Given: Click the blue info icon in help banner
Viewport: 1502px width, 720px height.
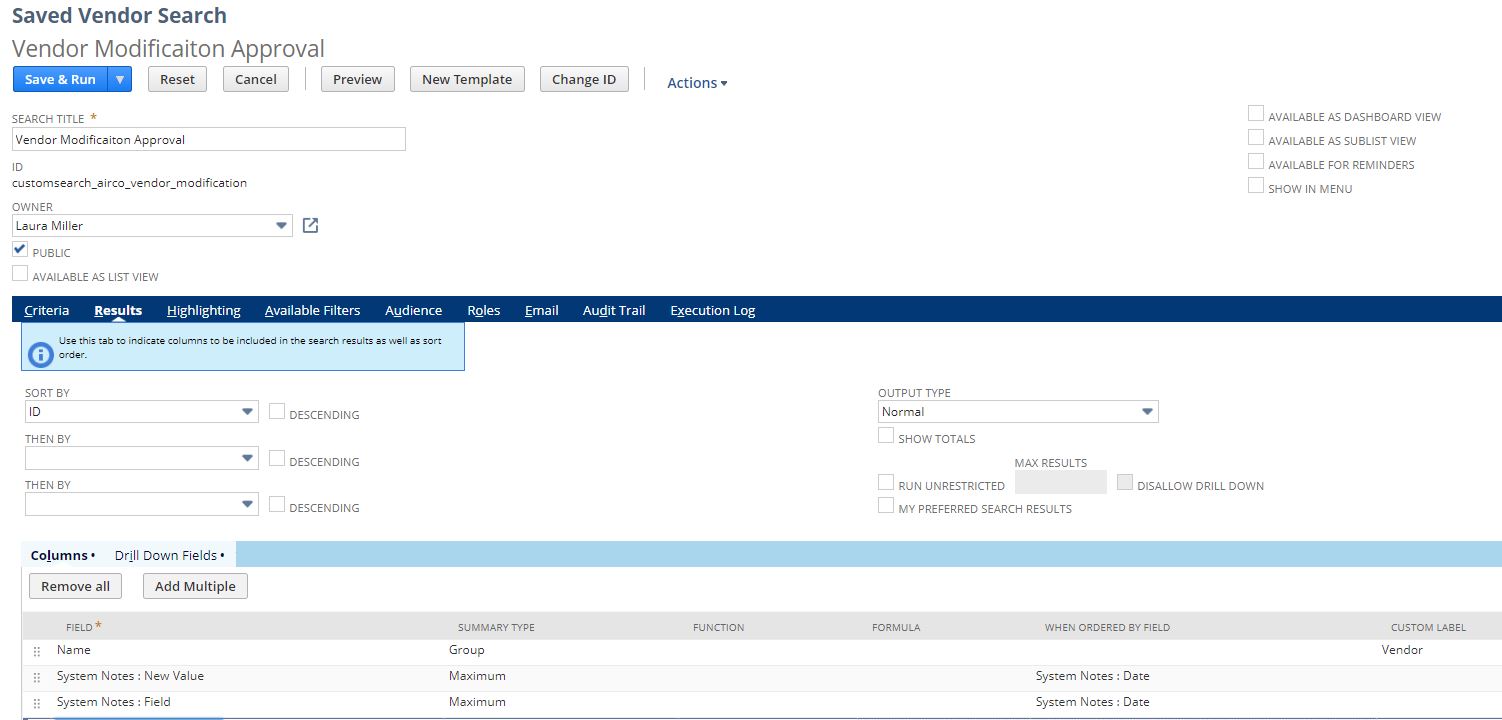Looking at the screenshot, I should click(x=40, y=354).
